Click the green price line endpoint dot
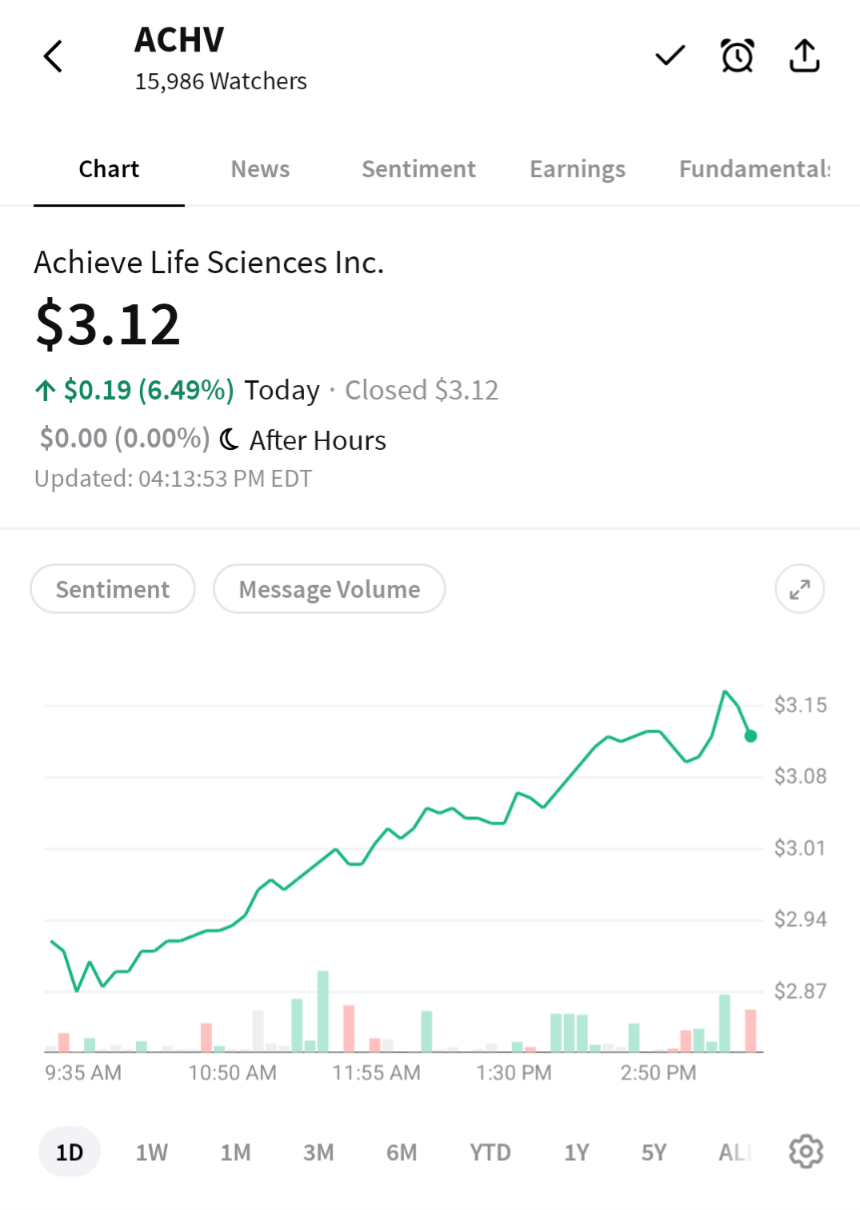This screenshot has width=860, height=1210. coord(751,736)
